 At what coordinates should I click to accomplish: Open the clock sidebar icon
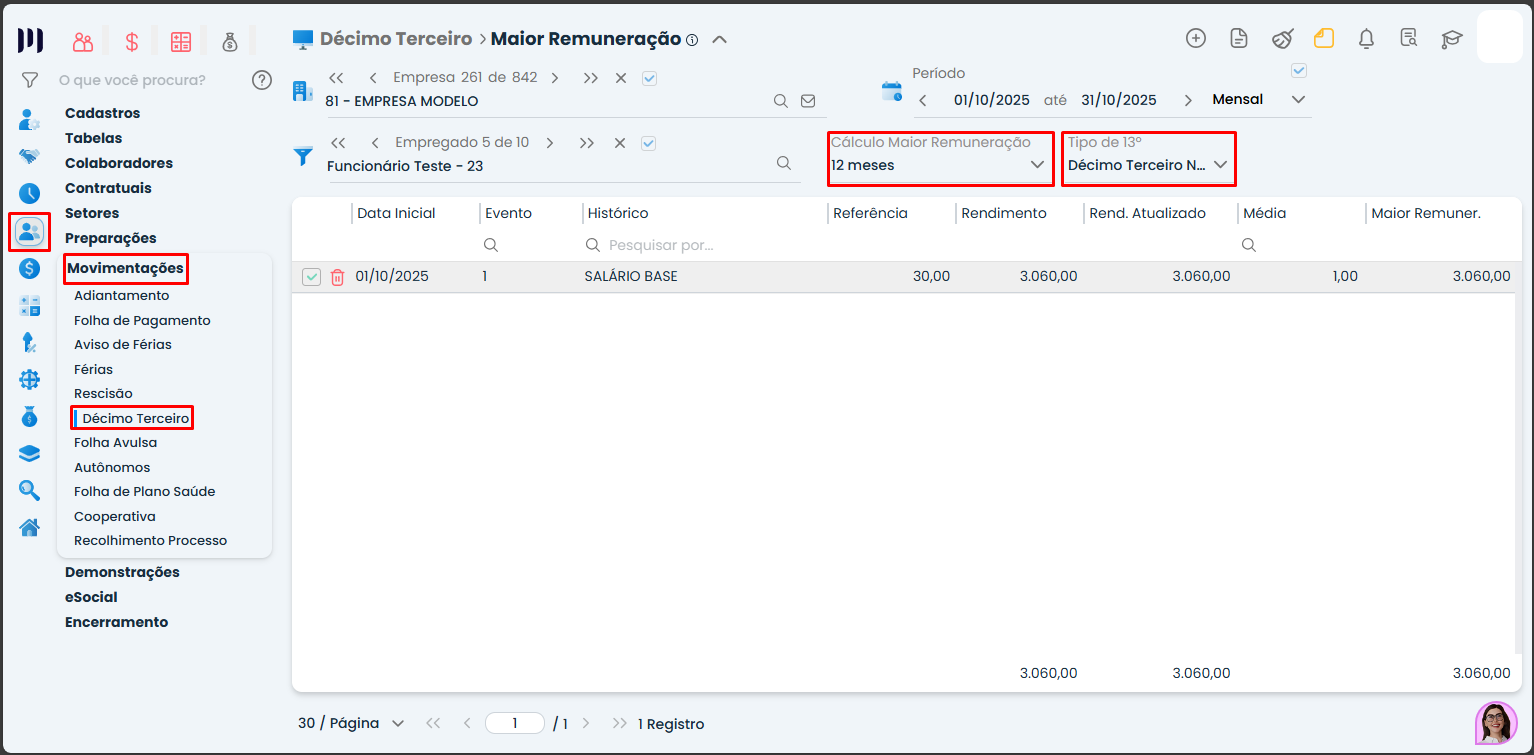click(x=30, y=194)
